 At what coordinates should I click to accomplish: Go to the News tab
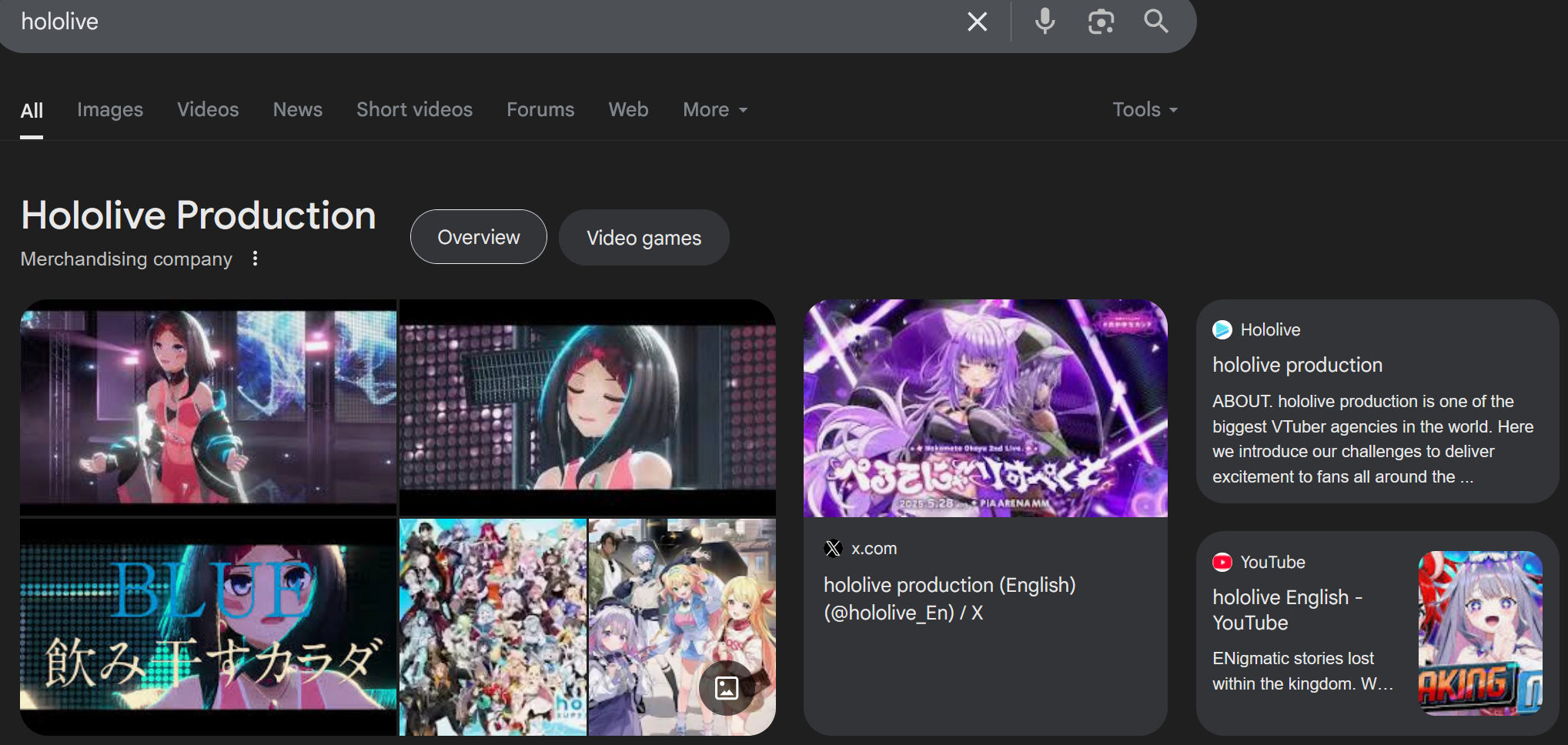click(x=298, y=109)
